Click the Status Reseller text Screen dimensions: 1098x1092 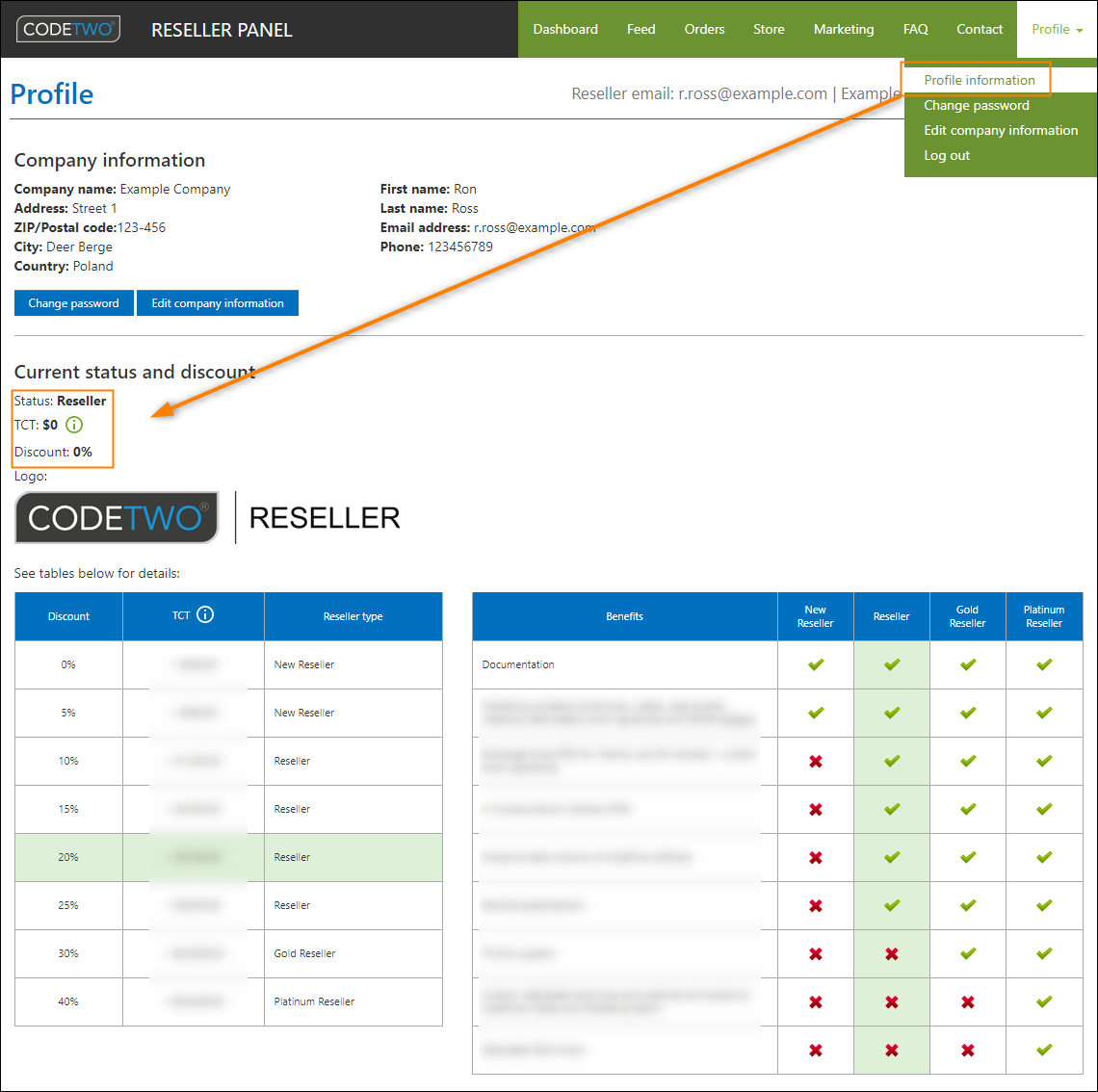click(61, 402)
